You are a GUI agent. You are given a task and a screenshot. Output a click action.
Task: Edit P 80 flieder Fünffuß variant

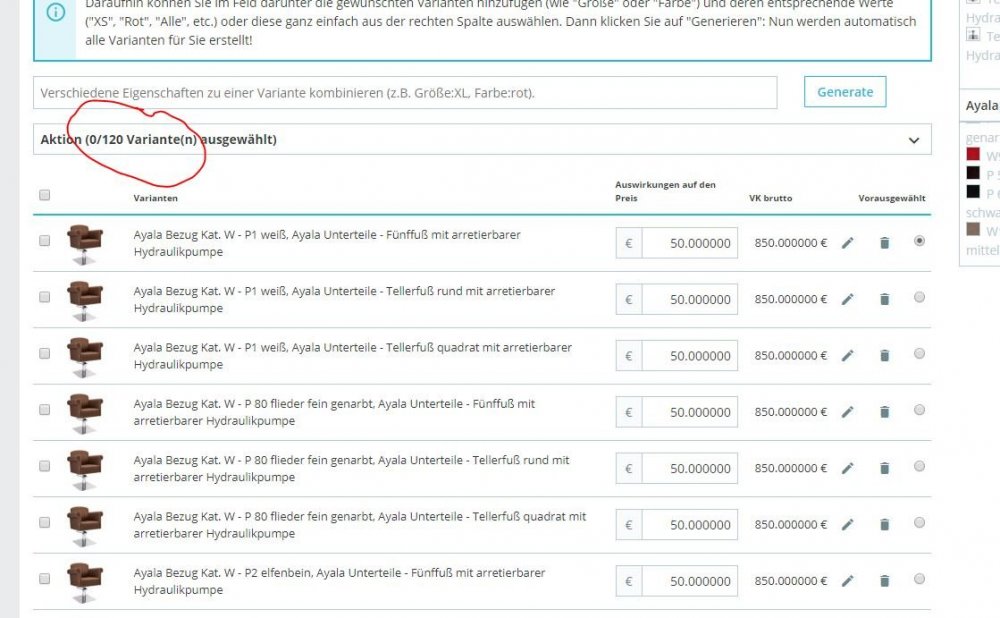(847, 412)
